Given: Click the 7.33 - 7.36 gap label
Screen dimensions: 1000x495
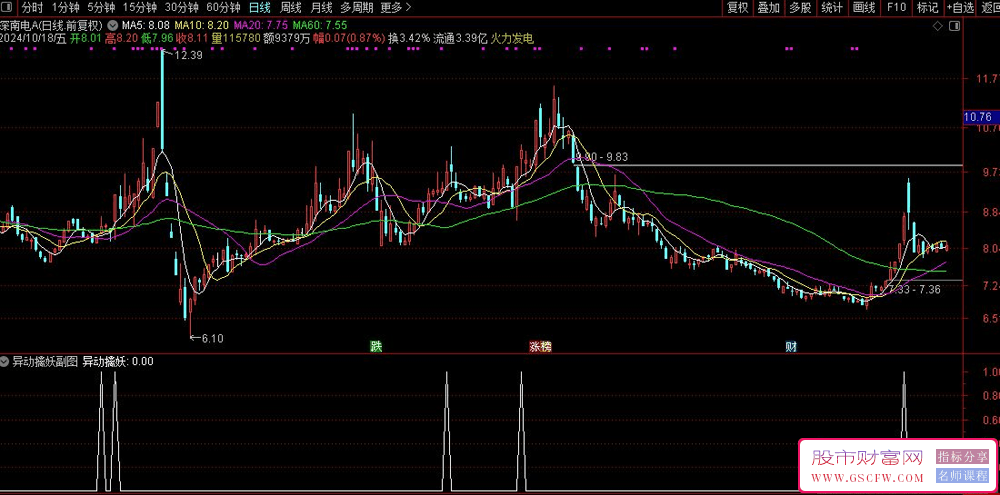Looking at the screenshot, I should coord(915,289).
